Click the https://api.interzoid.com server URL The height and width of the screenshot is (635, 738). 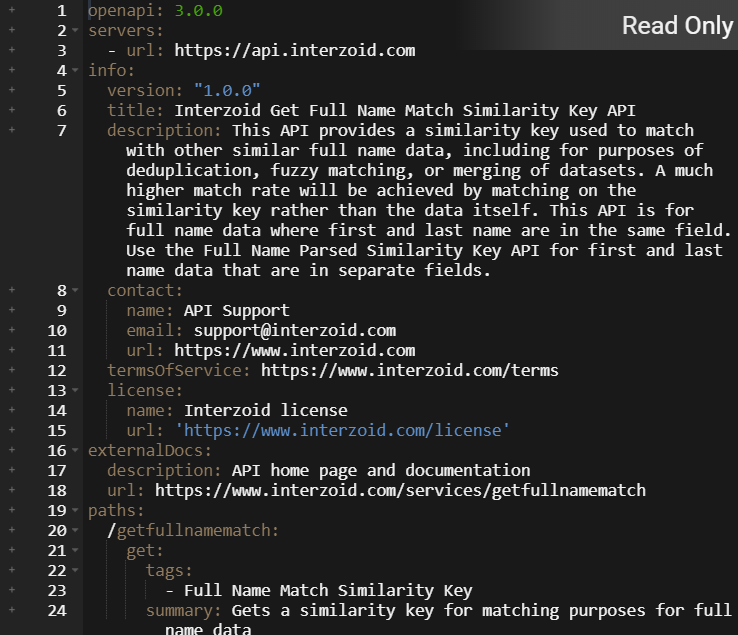295,50
